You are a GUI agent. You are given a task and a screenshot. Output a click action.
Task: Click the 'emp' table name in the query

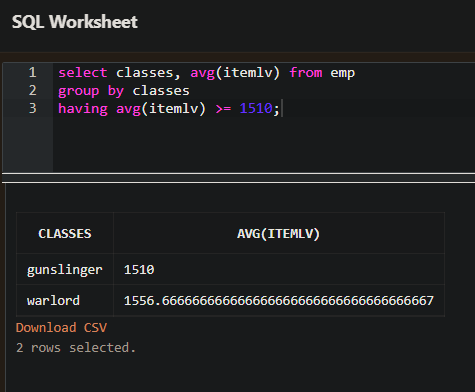[343, 73]
